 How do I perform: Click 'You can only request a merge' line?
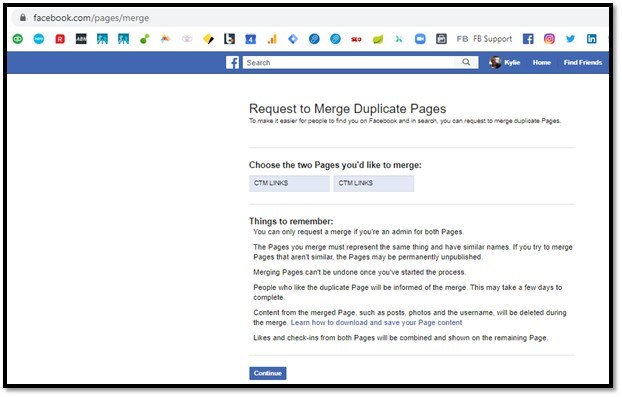click(x=359, y=232)
